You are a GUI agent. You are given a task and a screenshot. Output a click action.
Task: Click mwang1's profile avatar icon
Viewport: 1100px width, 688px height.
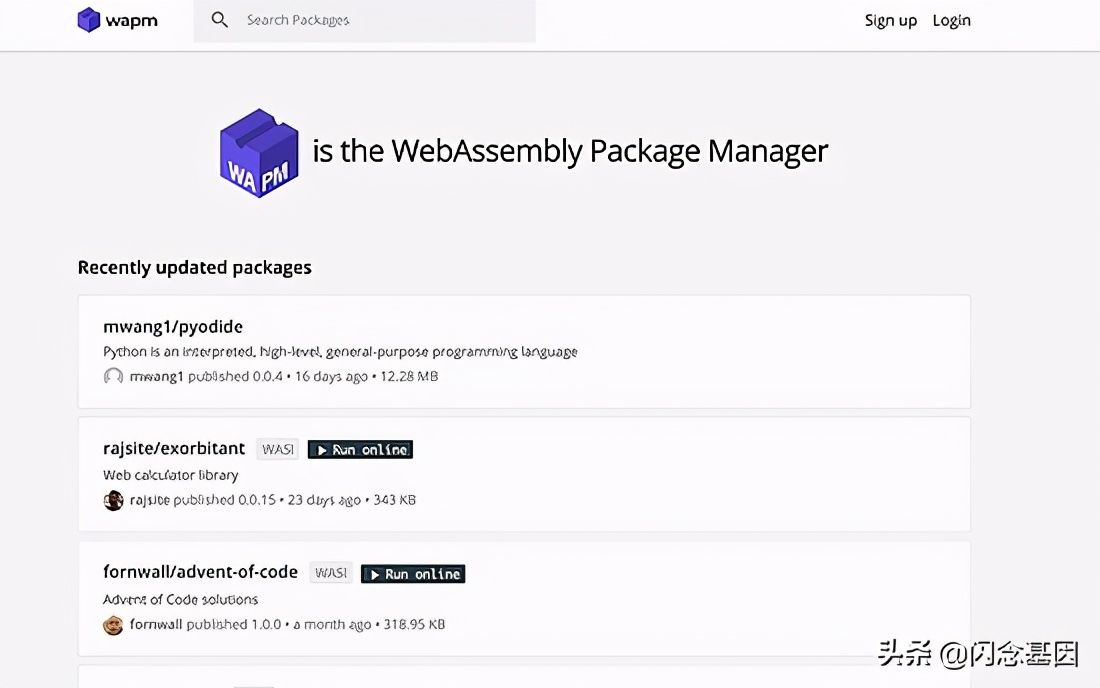pyautogui.click(x=112, y=377)
